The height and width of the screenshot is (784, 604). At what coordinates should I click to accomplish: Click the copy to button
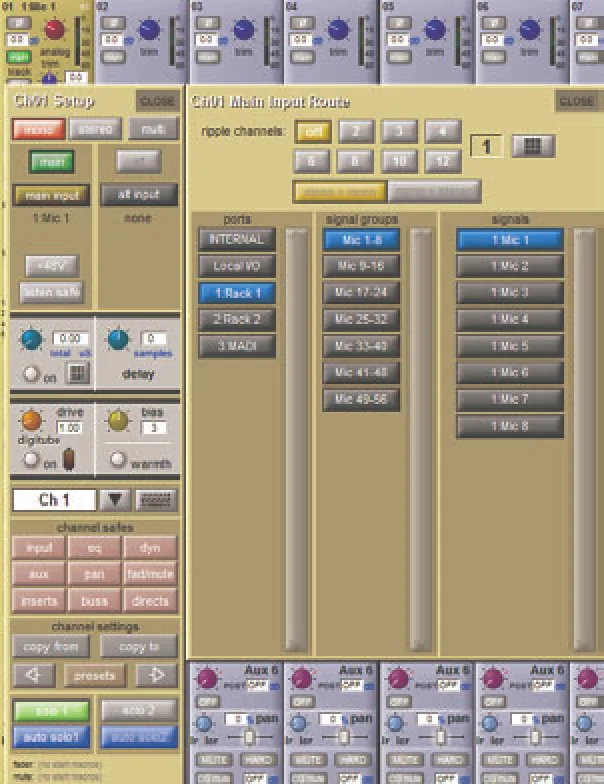coord(139,646)
